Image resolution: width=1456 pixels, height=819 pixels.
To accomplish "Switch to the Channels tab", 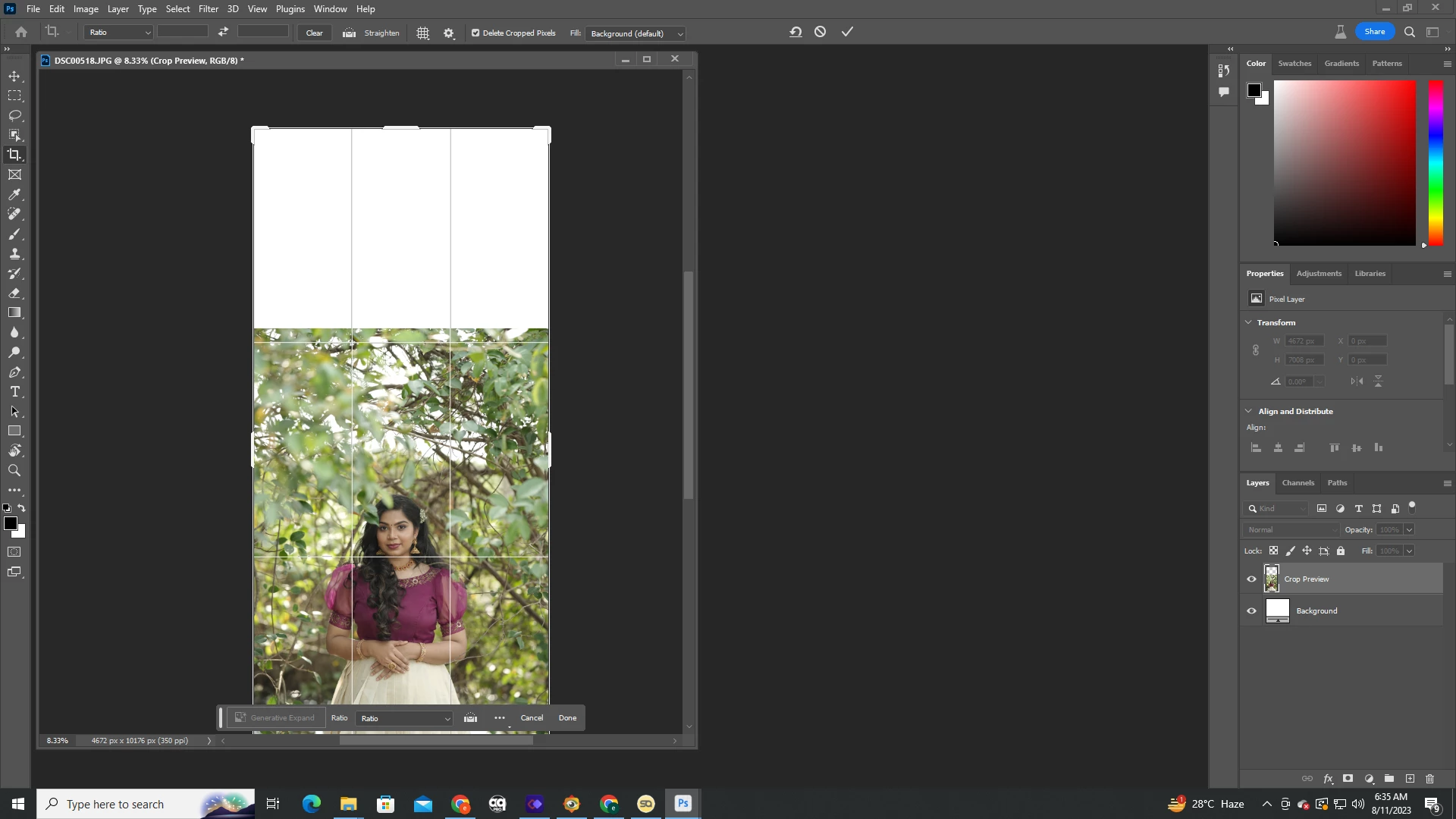I will tap(1298, 483).
